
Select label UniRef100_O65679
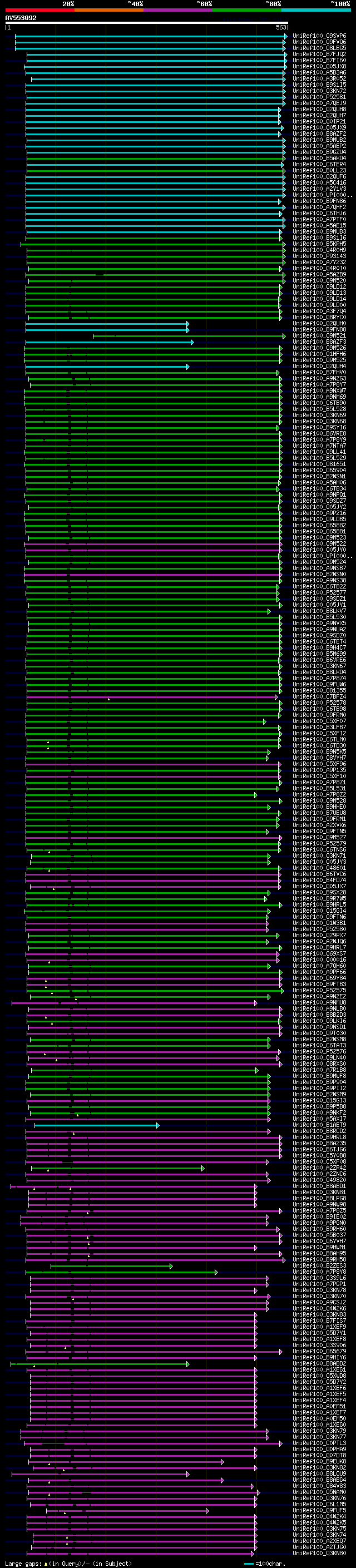(319, 1351)
